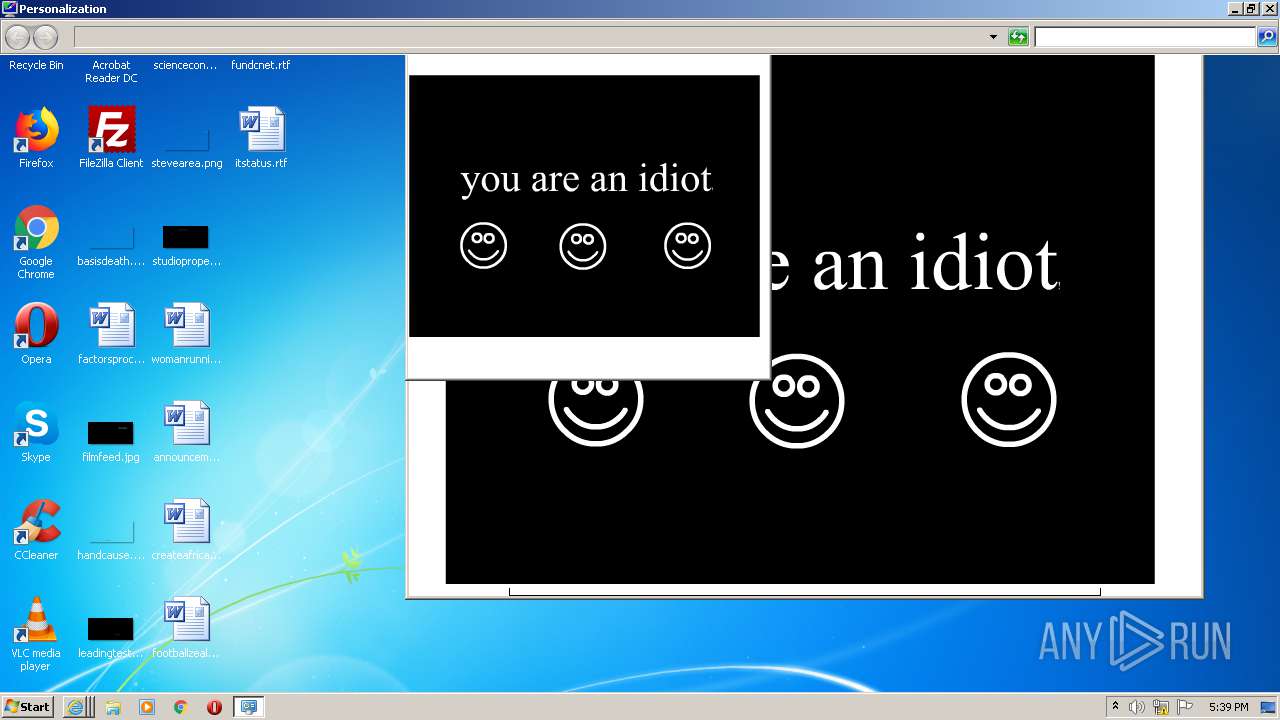Select the footballzeal... Word document
Image resolution: width=1280 pixels, height=720 pixels.
186,627
